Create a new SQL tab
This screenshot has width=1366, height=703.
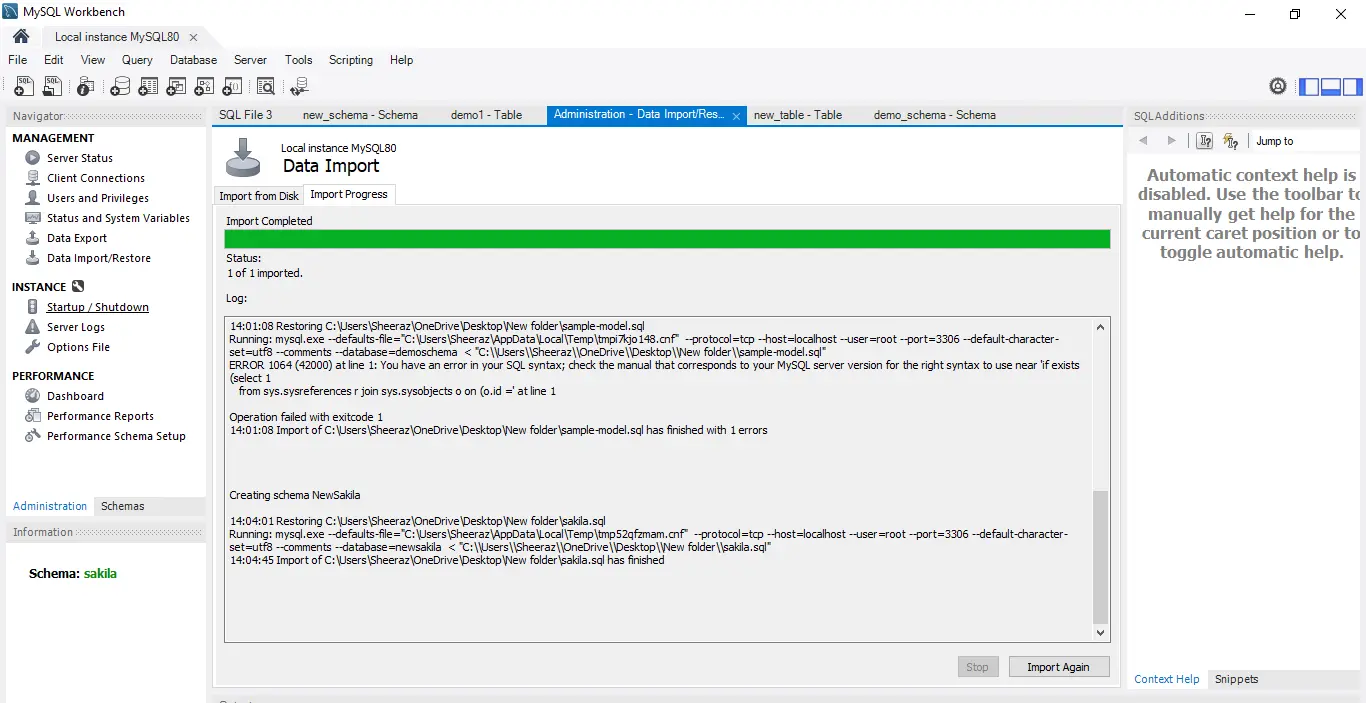tap(24, 86)
